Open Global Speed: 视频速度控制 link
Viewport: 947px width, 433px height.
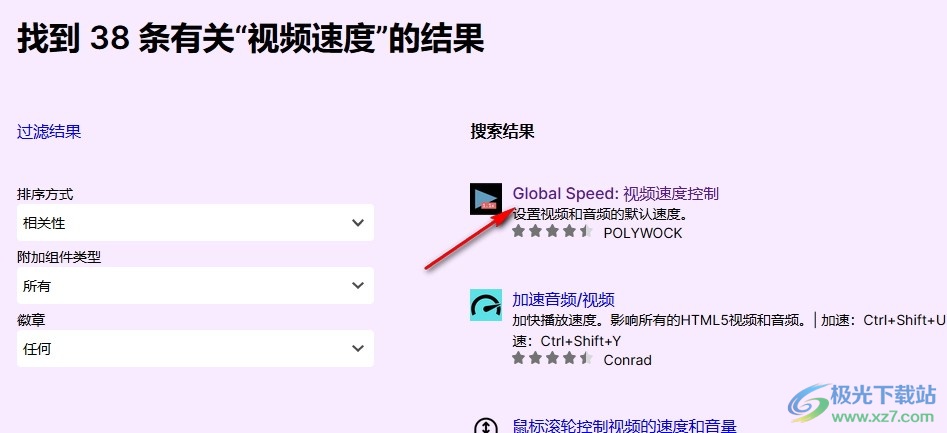coord(615,194)
